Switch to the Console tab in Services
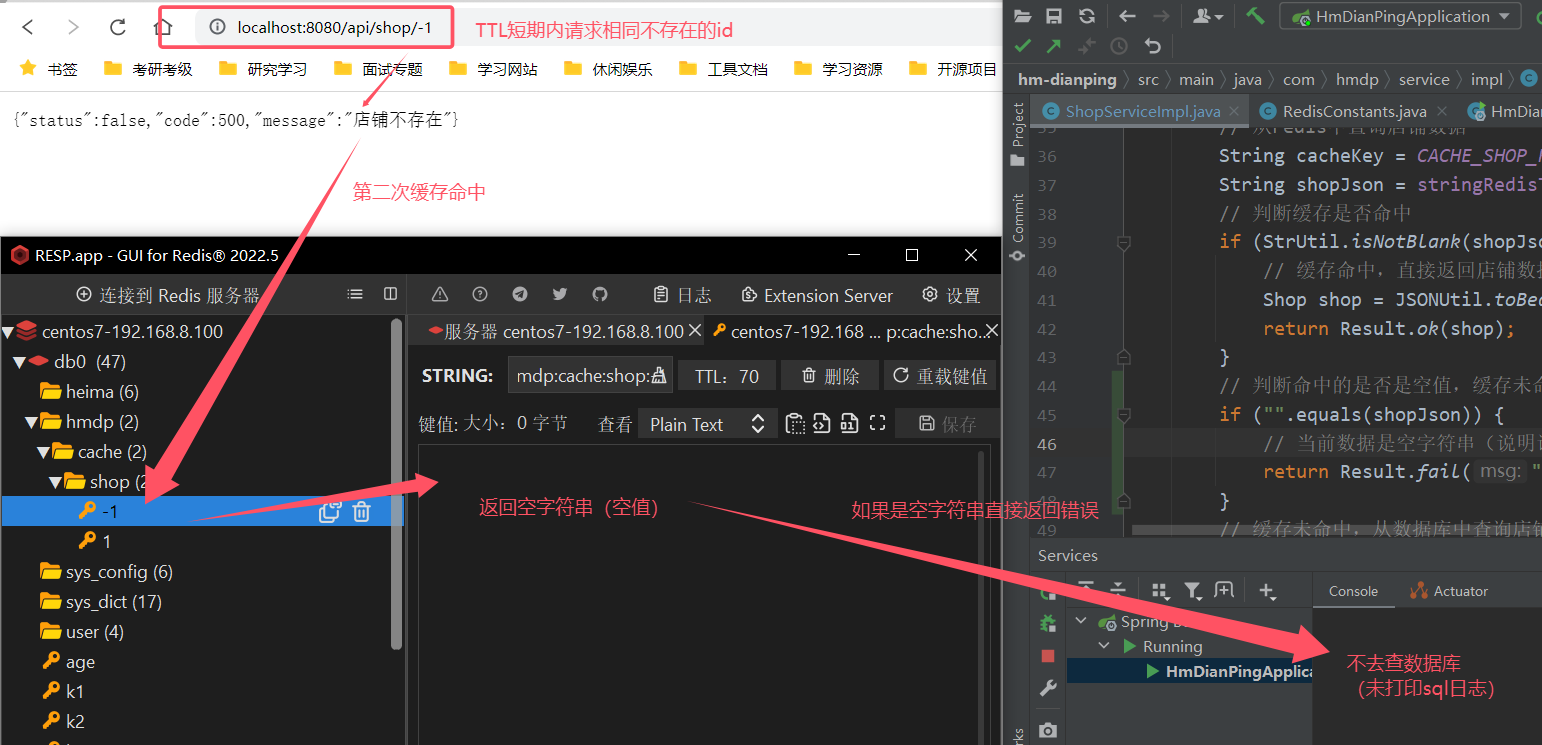Image resolution: width=1542 pixels, height=745 pixels. pyautogui.click(x=1353, y=591)
